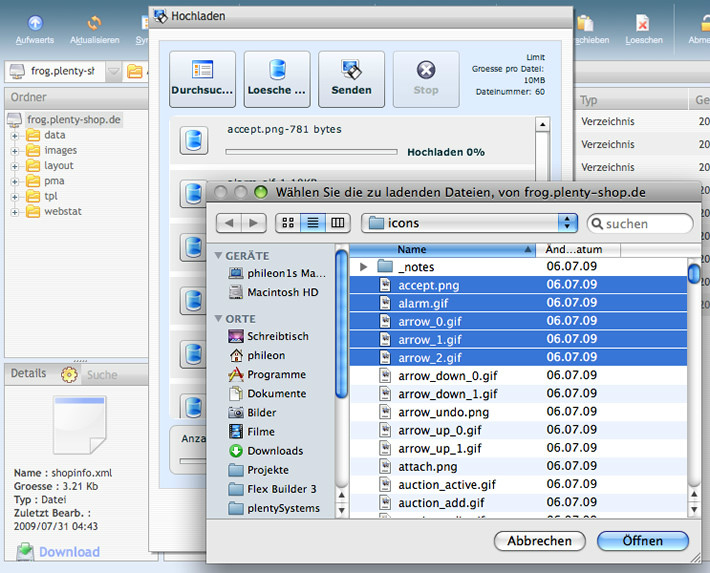710x573 pixels.
Task: Click sidebar scrollbar in file chooser
Action: [342, 324]
